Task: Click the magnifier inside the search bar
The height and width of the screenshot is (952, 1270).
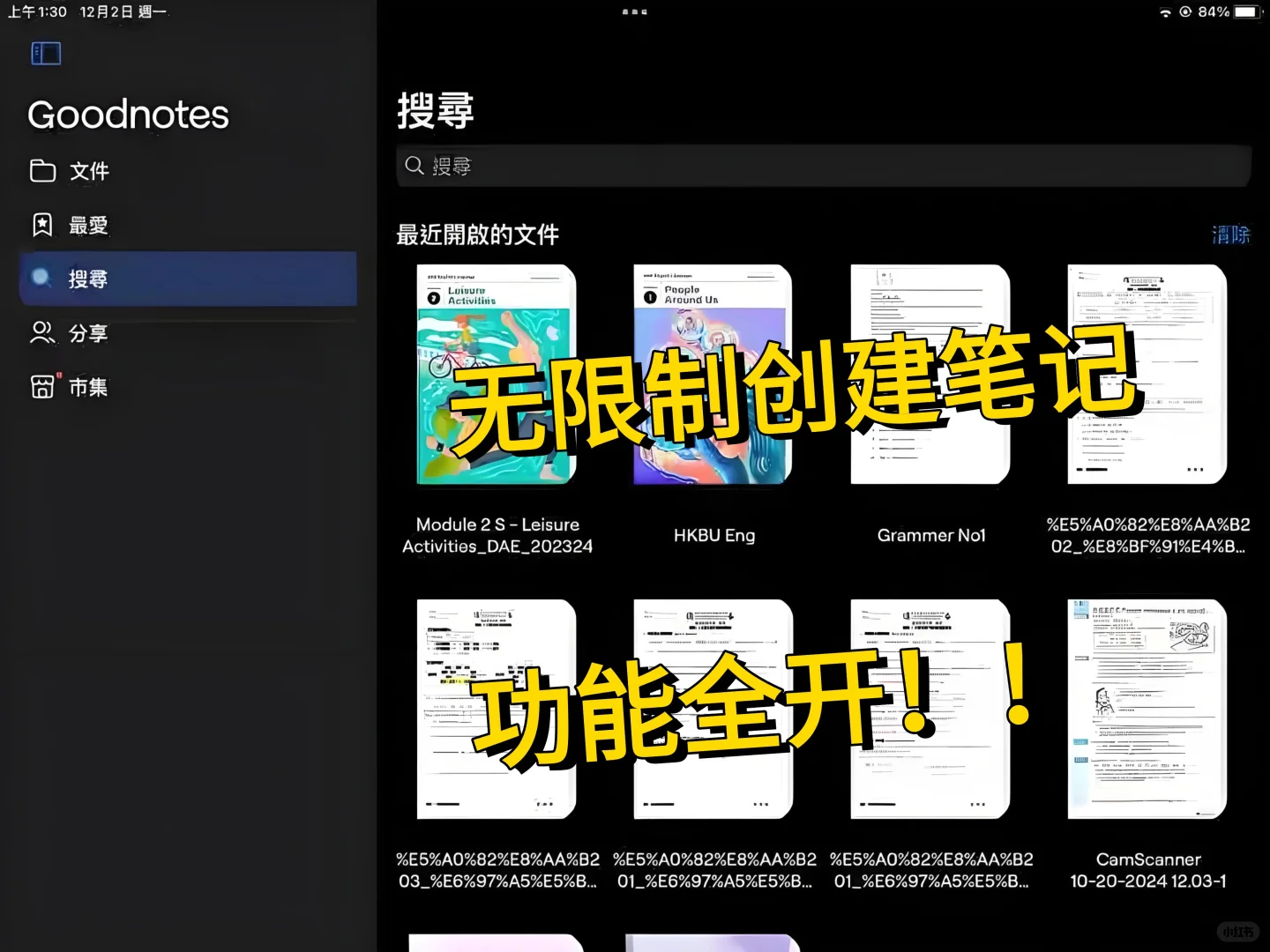Action: click(415, 166)
